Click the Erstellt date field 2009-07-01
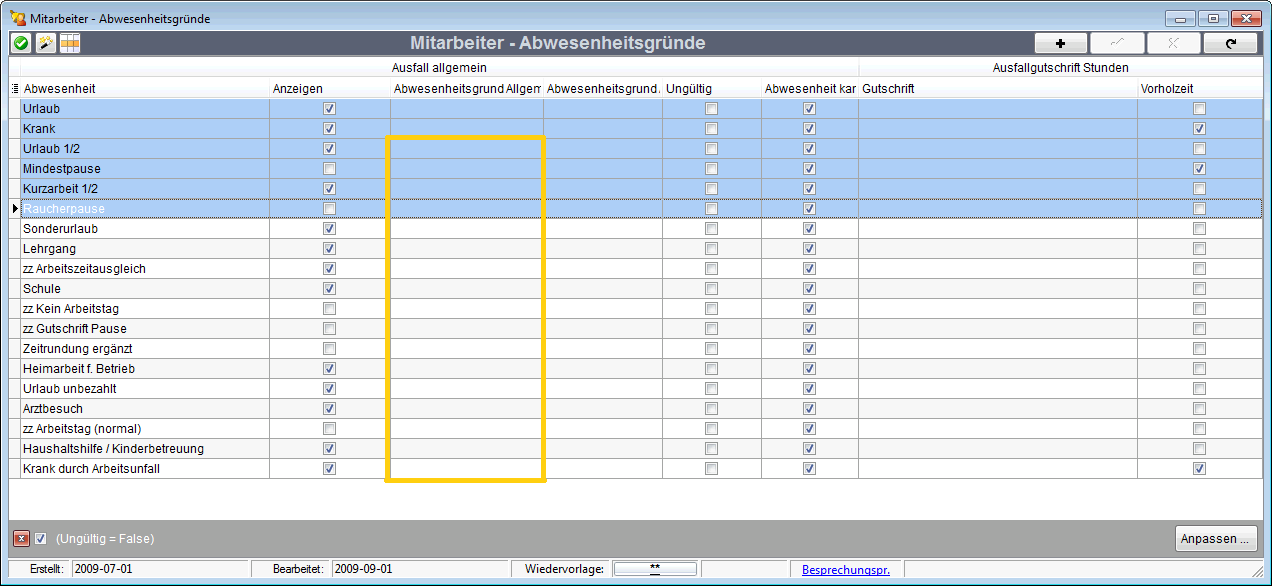1272x586 pixels. coord(160,569)
